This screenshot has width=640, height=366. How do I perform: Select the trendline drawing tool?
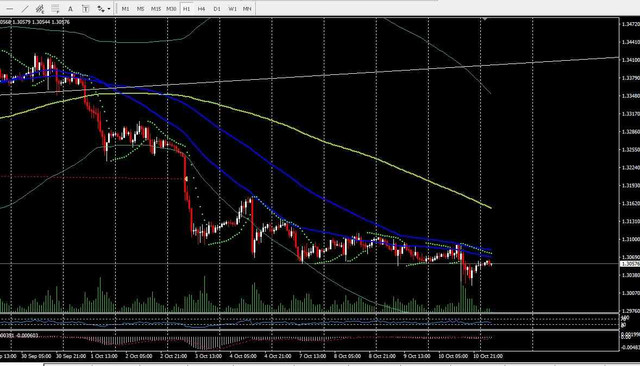click(x=25, y=9)
